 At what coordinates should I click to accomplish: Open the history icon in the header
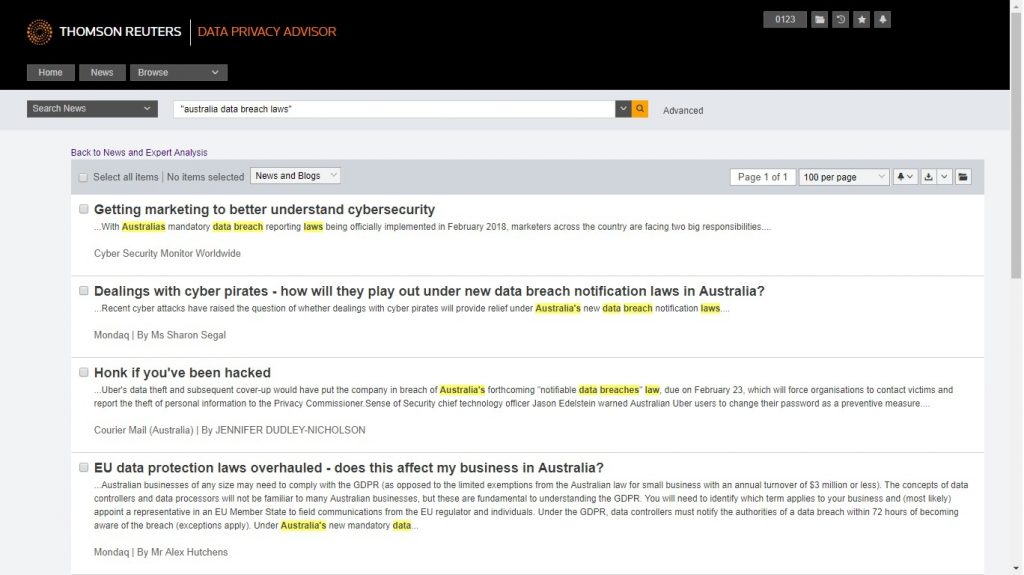coord(840,20)
